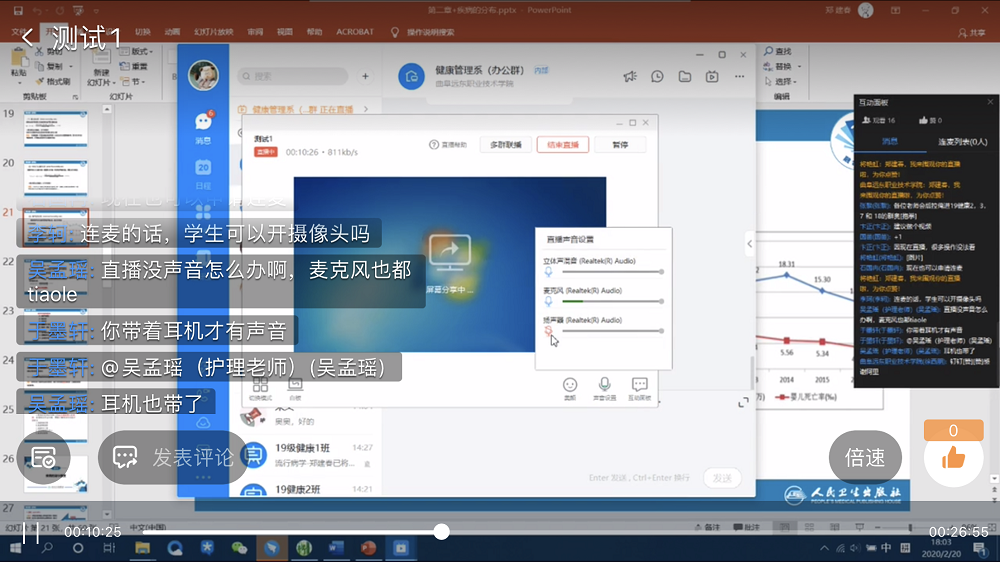The width and height of the screenshot is (1000, 562).
Task: Click 查找 find in PowerPoint ribbon
Action: (778, 51)
